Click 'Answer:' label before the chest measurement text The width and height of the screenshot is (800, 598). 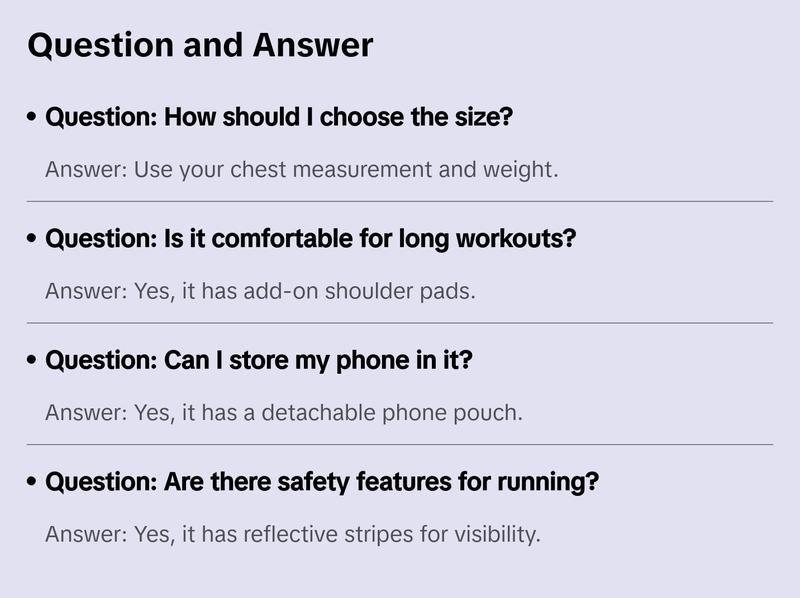pyautogui.click(x=86, y=170)
